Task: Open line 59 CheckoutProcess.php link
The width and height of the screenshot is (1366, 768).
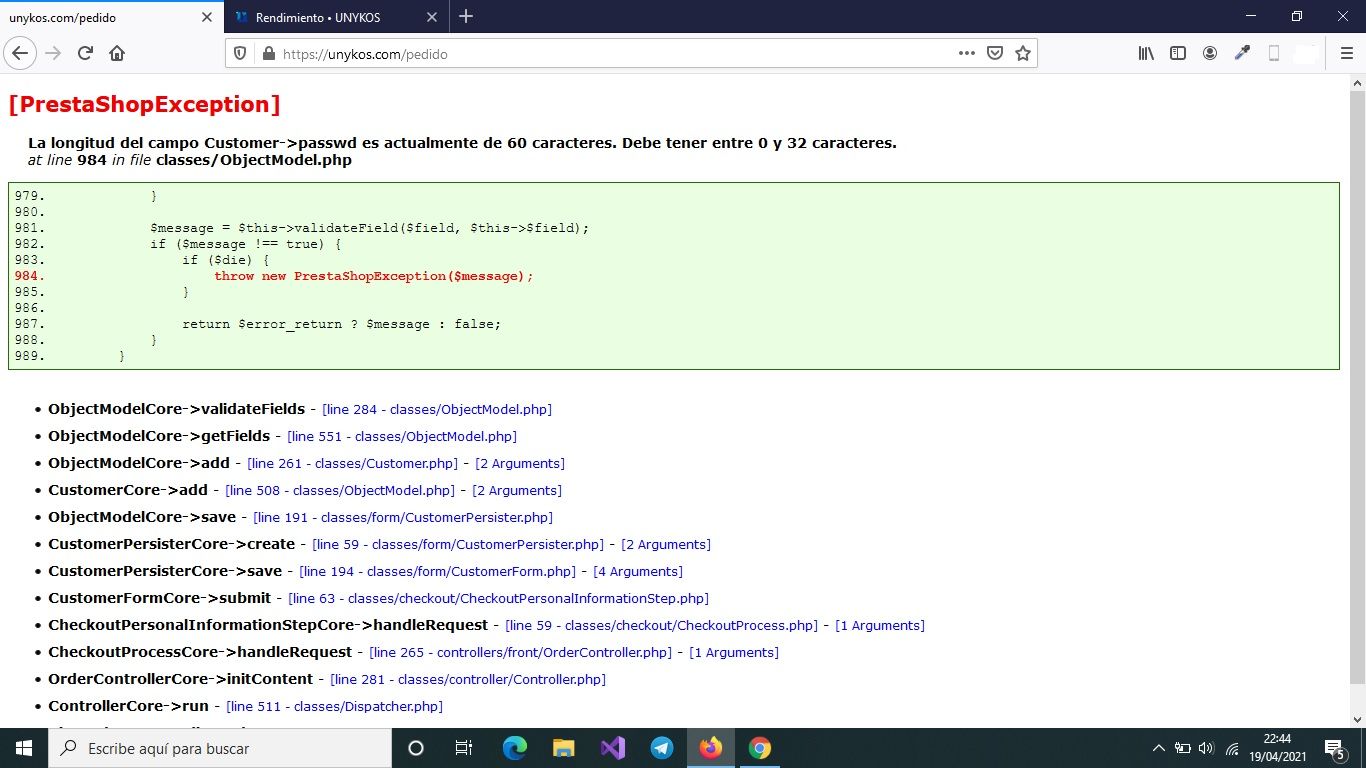Action: (661, 625)
